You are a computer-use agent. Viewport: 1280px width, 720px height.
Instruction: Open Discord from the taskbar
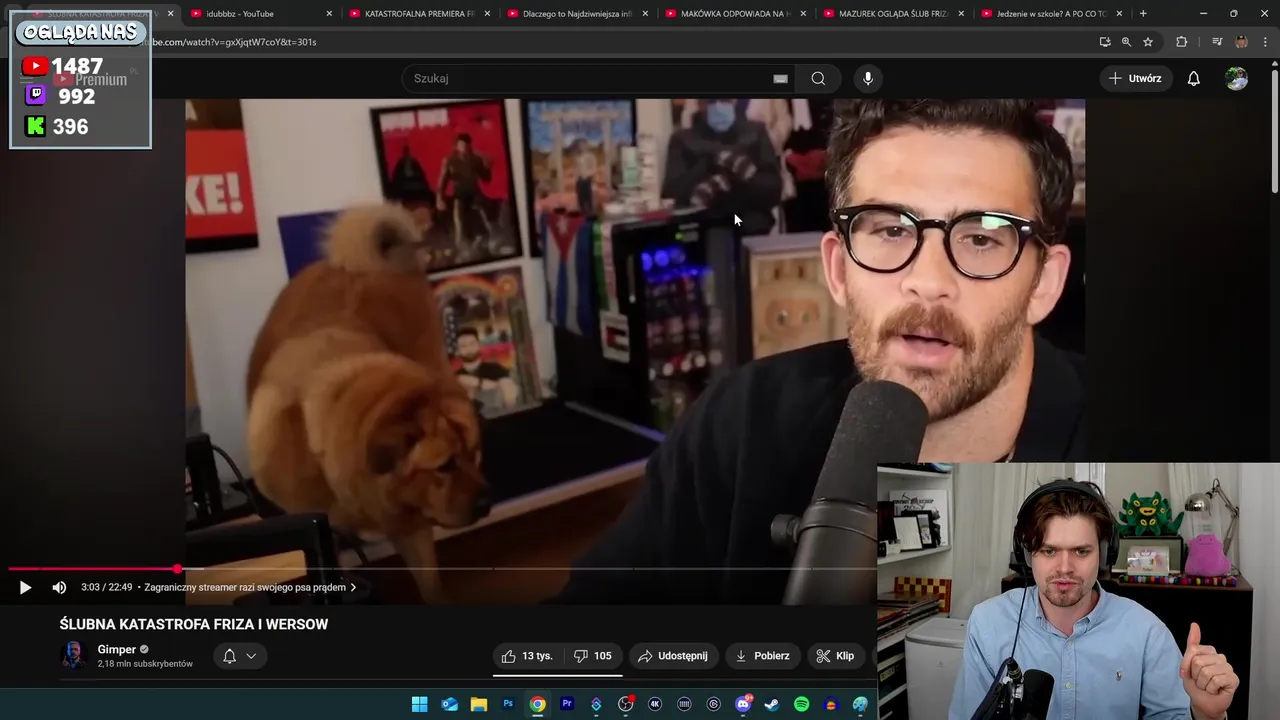[743, 704]
